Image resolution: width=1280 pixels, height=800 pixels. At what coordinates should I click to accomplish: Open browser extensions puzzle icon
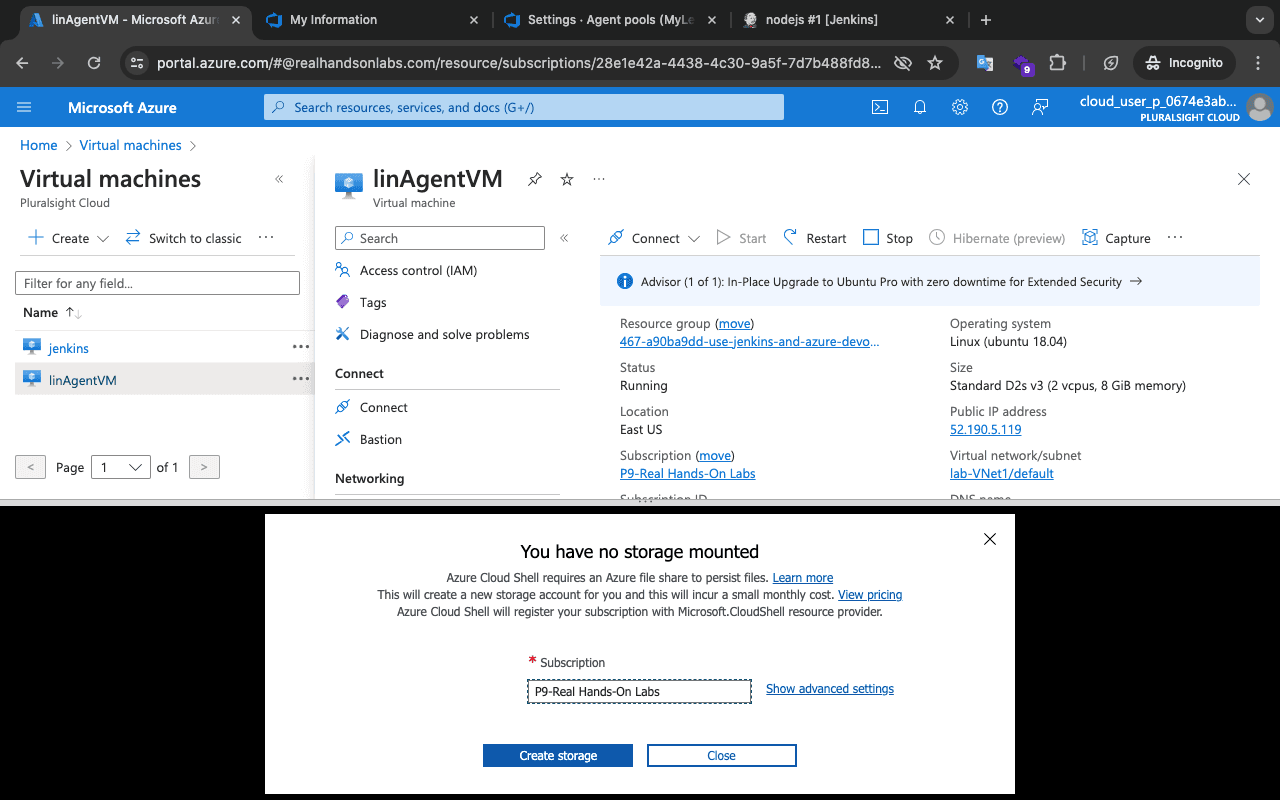tap(1058, 62)
